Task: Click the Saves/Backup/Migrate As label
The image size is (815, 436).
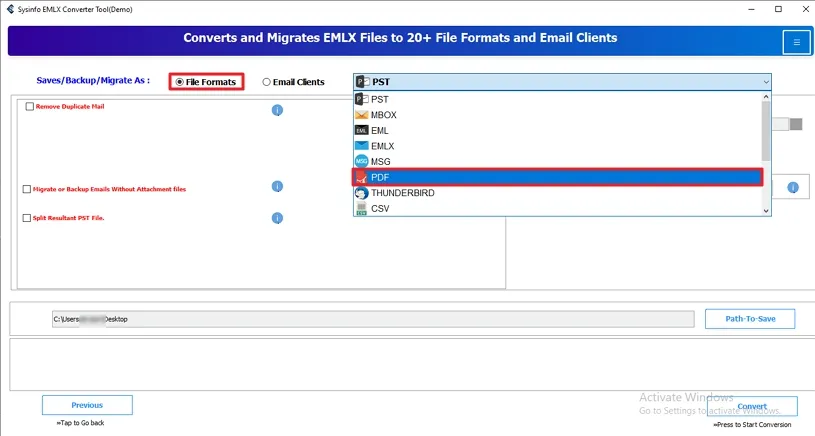Action: click(93, 81)
